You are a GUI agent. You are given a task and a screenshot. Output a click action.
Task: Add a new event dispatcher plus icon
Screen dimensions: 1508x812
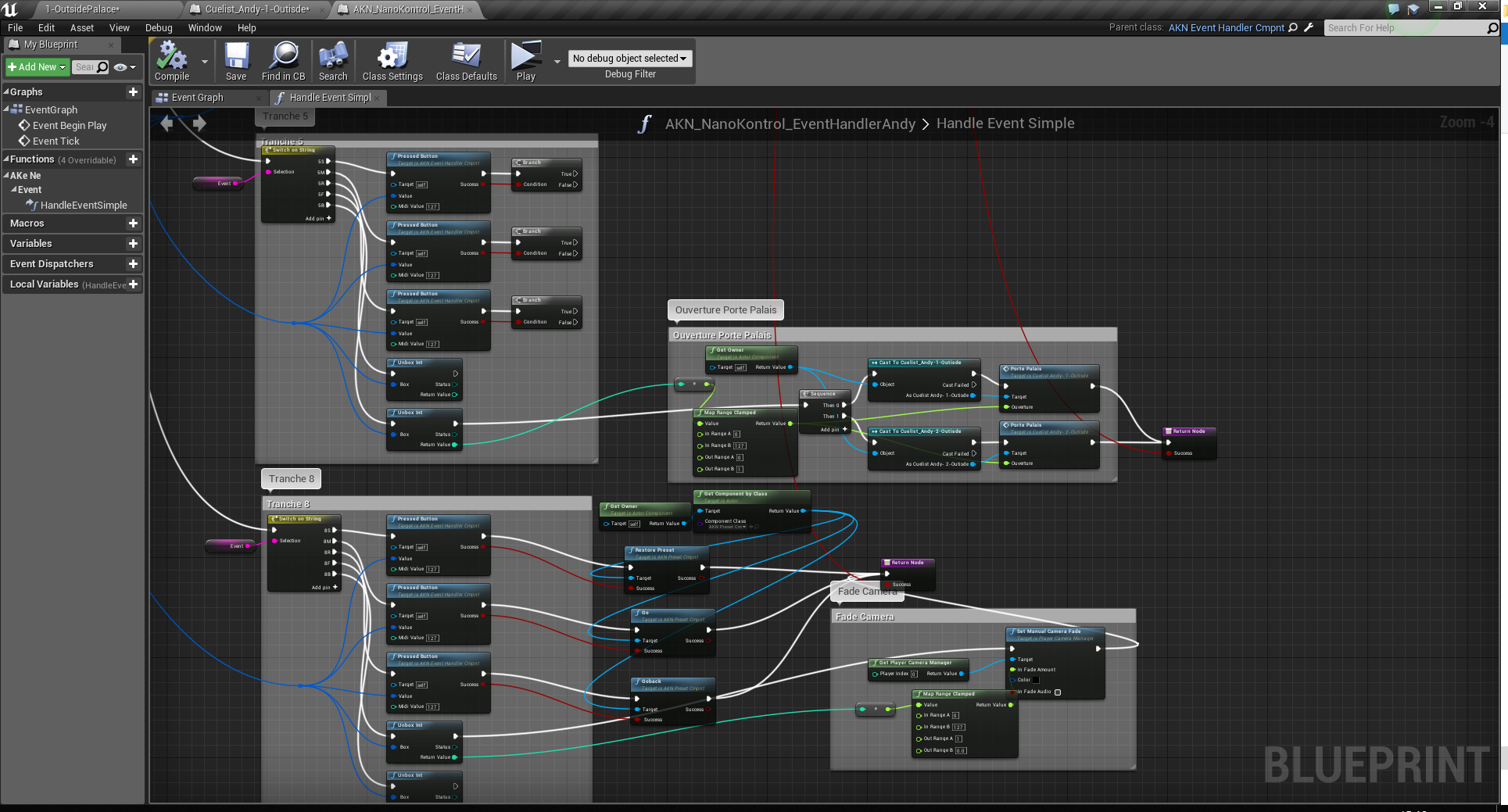pos(133,263)
